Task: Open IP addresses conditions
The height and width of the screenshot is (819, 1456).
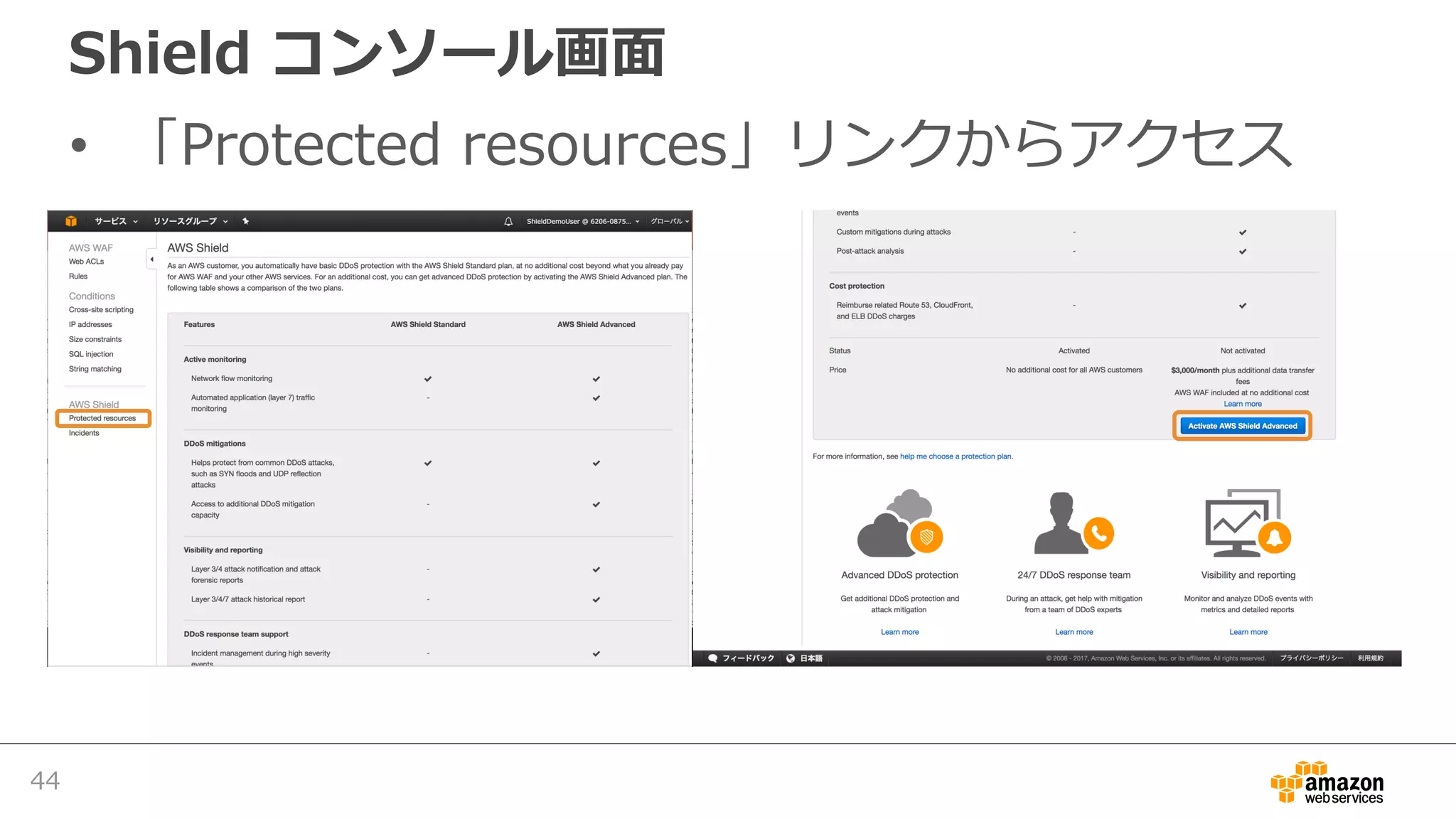Action: tap(90, 325)
